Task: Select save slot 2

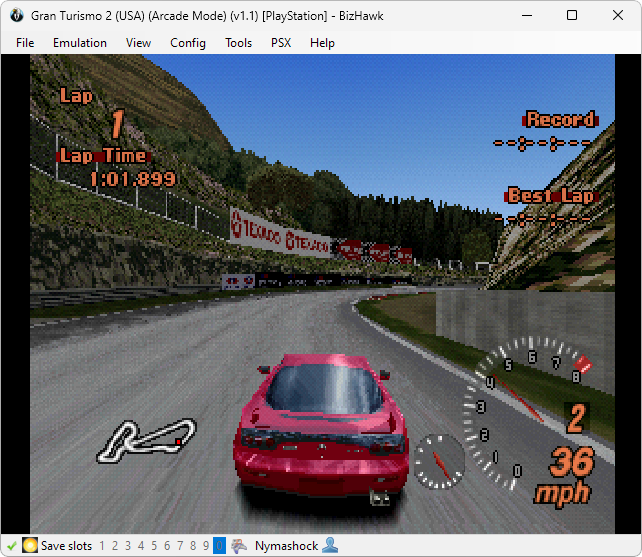Action: 115,546
